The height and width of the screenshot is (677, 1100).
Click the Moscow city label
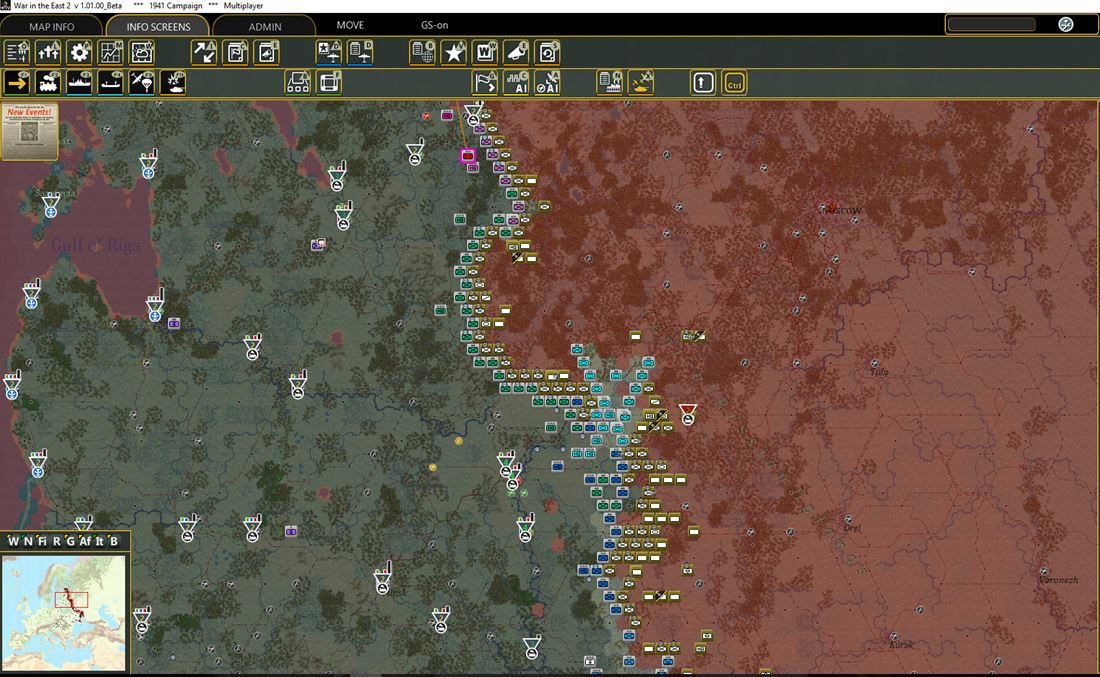click(x=841, y=210)
